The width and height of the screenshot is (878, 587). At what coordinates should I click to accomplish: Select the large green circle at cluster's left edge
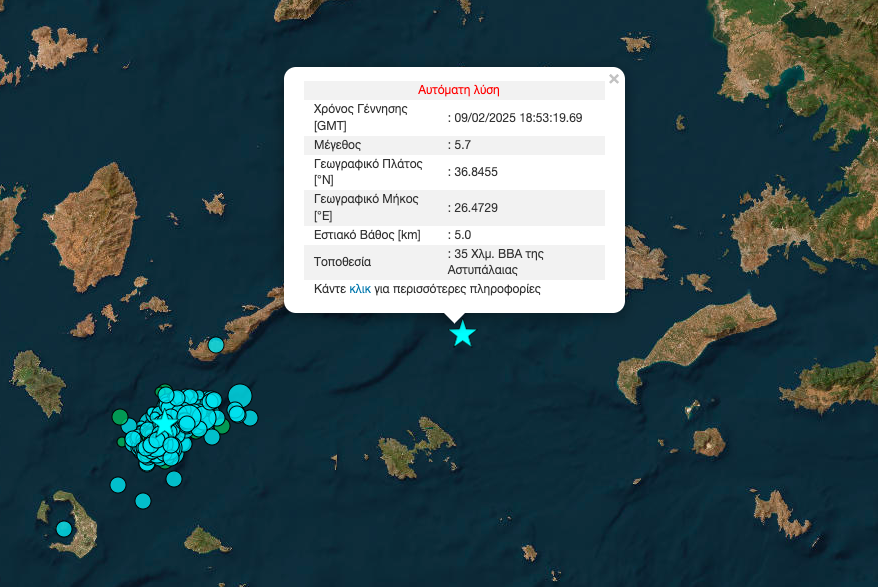click(x=120, y=417)
